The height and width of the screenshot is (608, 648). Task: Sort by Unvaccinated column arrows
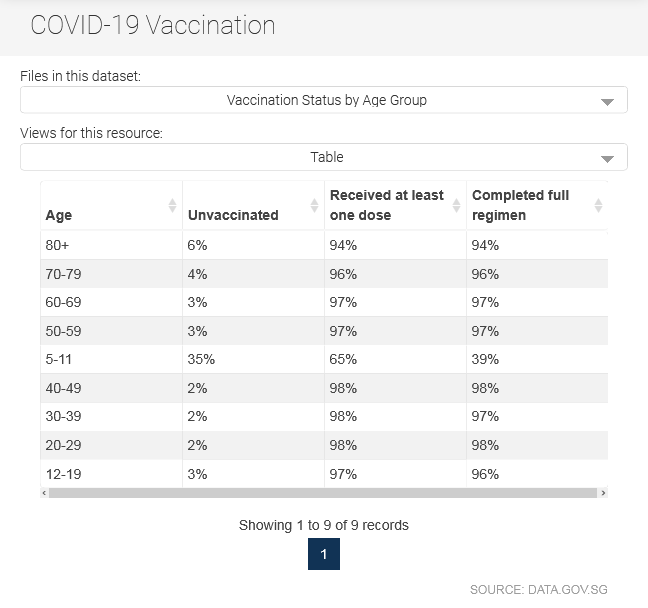314,205
